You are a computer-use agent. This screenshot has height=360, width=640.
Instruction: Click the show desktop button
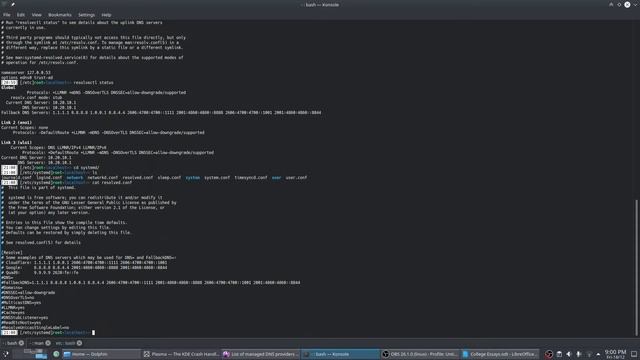[634, 354]
